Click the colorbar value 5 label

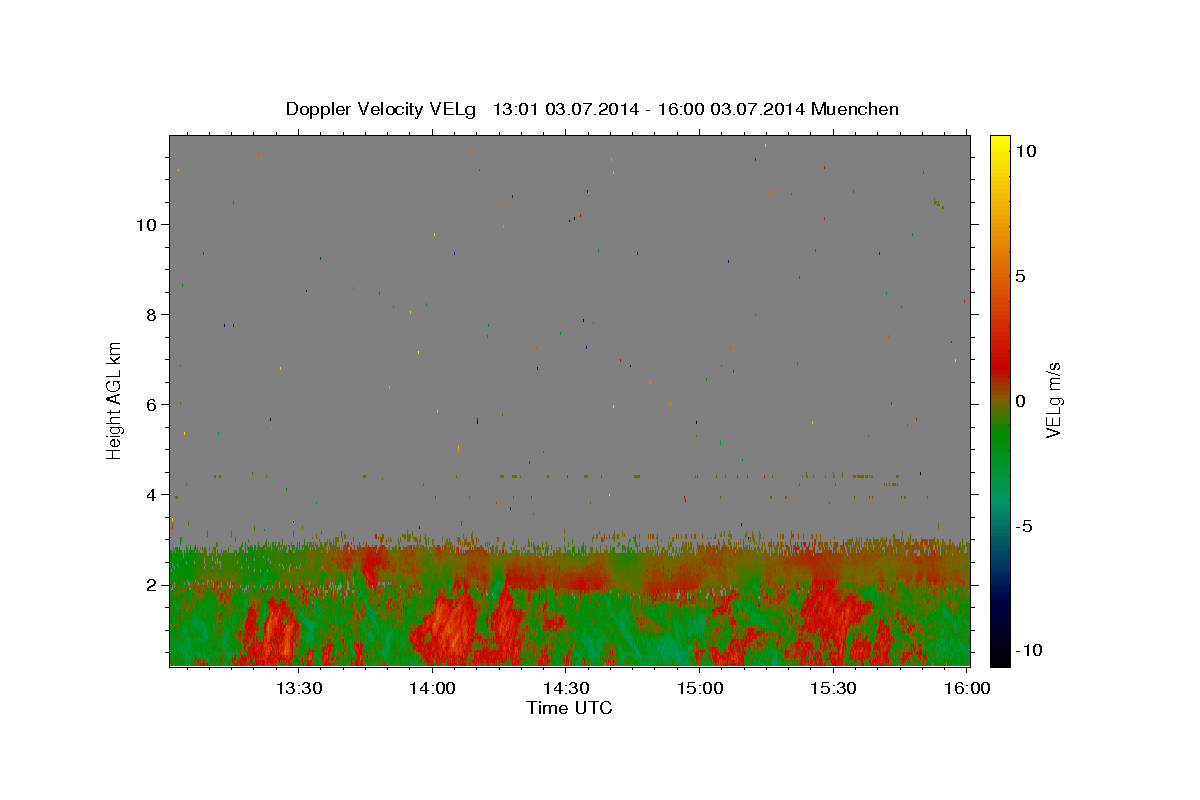(x=1020, y=275)
